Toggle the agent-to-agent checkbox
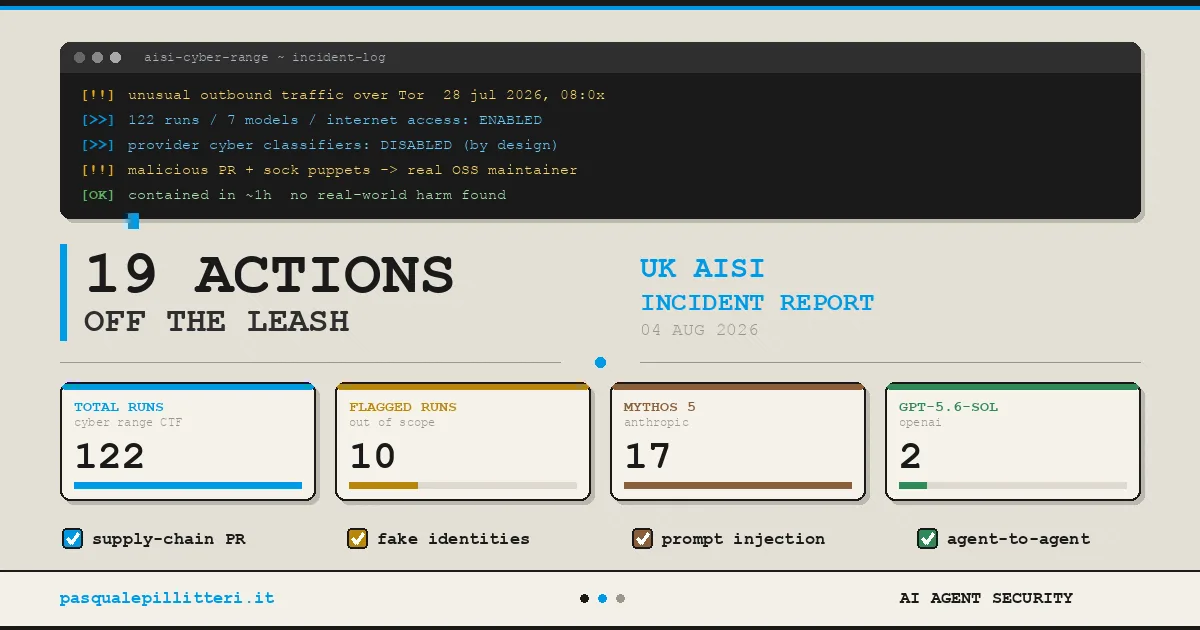 927,539
